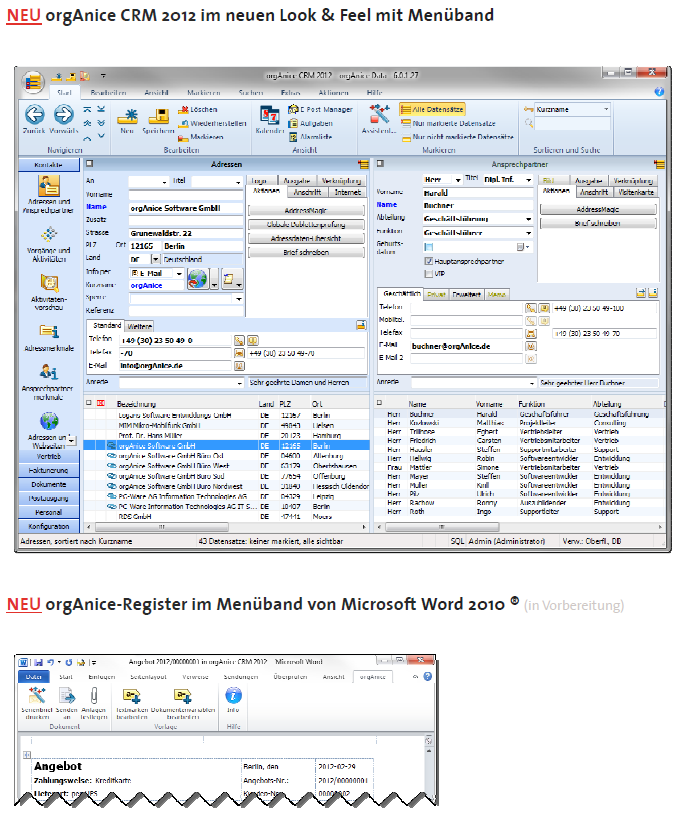Open Aktivitätenvorschau sidebar icon
Screen dimensions: 680x819
(x=49, y=284)
